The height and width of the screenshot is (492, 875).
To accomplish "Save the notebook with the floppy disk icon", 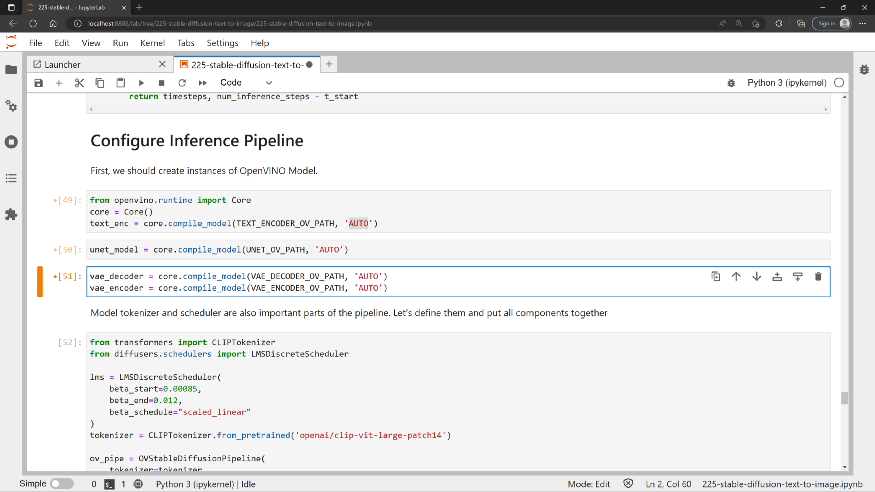I will (x=39, y=83).
